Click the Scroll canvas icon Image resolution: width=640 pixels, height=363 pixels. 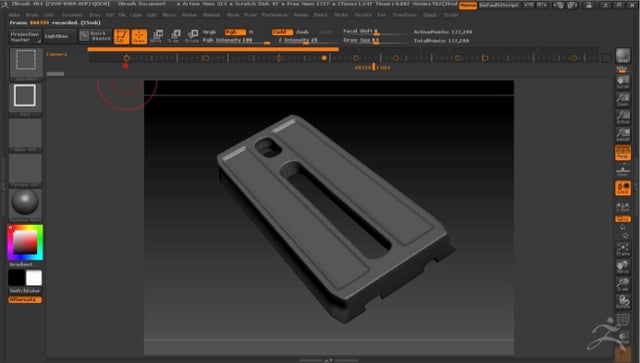click(623, 82)
